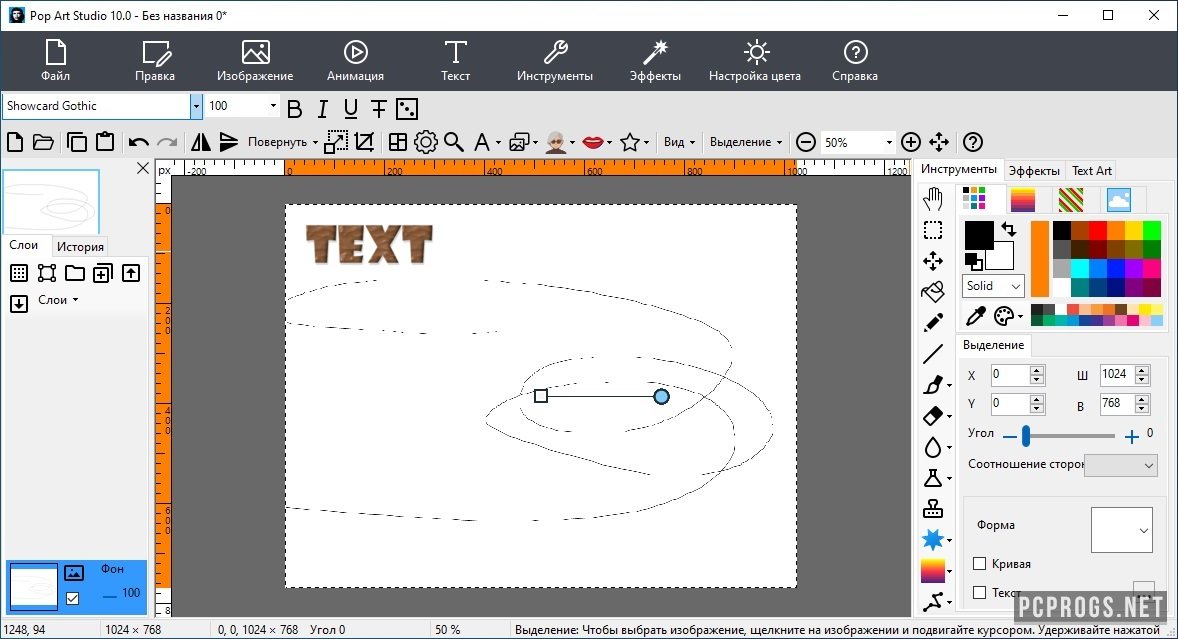Choose the paint bucket fill tool
The height and width of the screenshot is (639, 1178).
933,292
